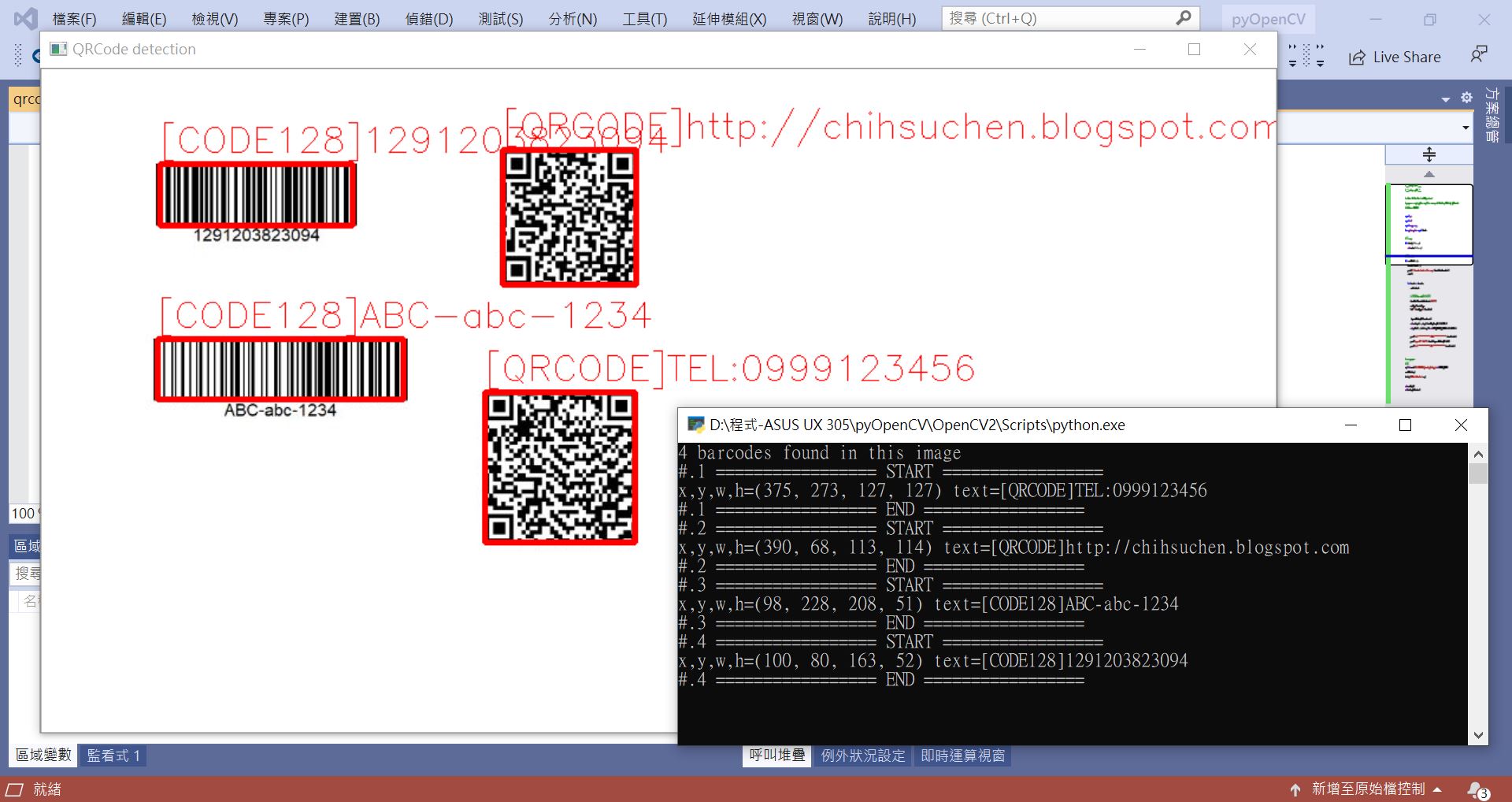Click the QRCode detection window title icon
This screenshot has height=802, width=1512.
(58, 50)
